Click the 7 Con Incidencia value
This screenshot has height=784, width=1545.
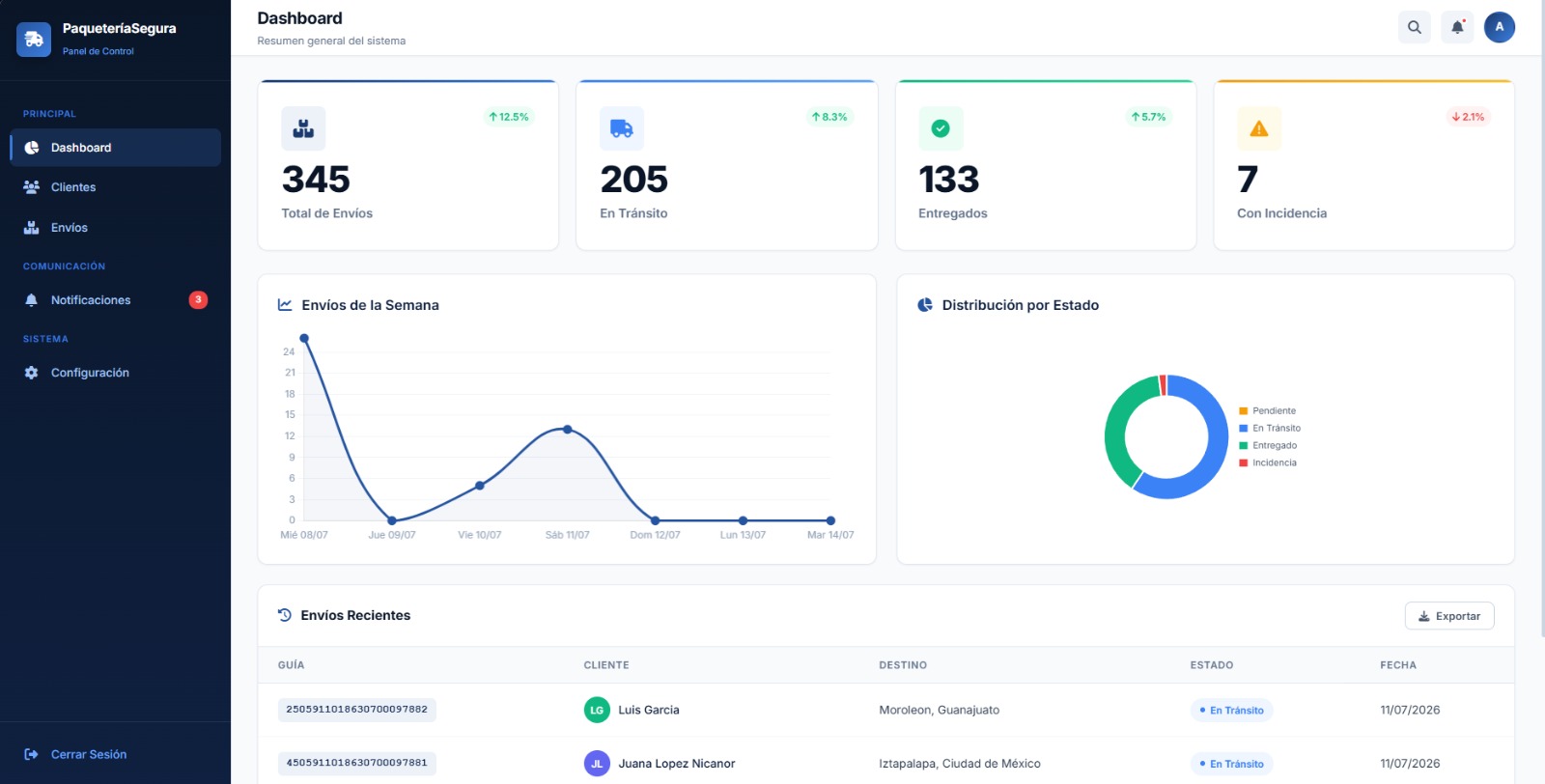pos(1248,180)
